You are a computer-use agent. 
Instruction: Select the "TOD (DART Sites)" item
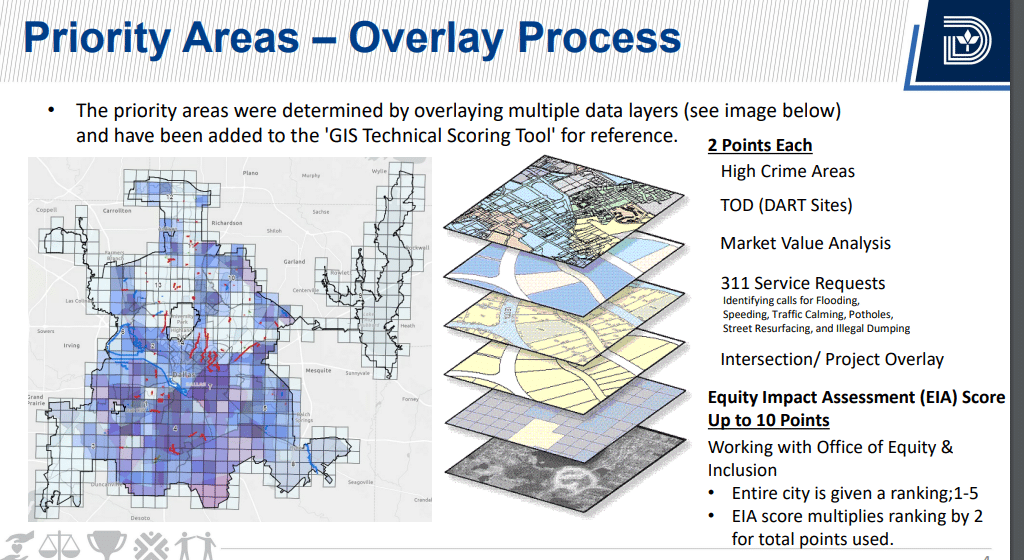click(786, 206)
